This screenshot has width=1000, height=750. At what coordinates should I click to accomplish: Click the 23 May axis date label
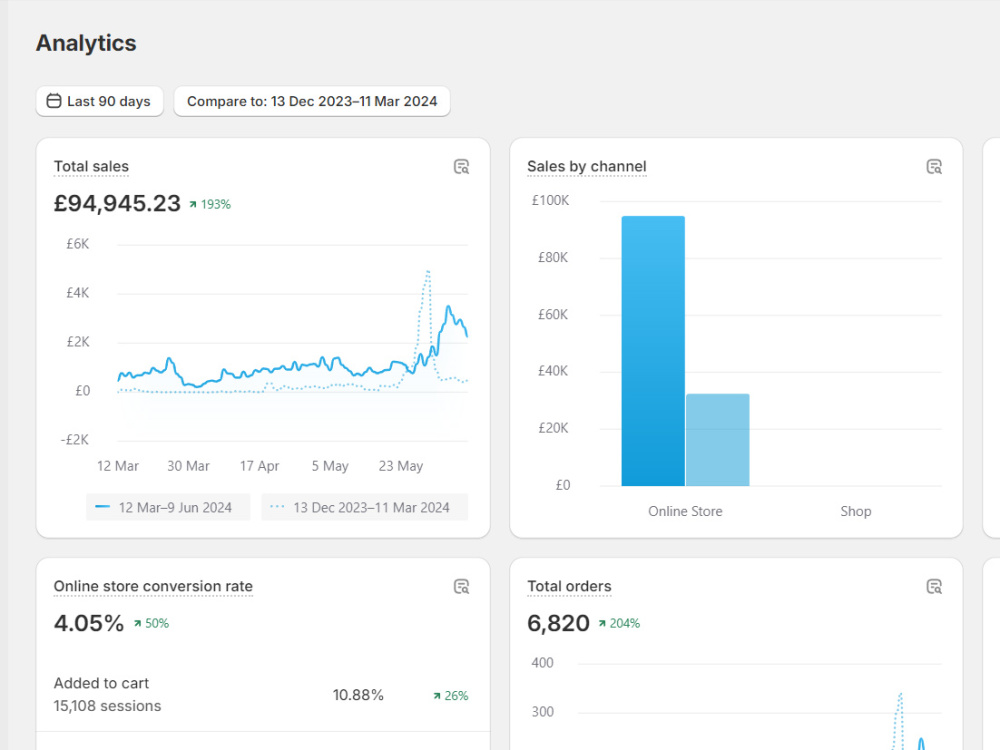[401, 466]
